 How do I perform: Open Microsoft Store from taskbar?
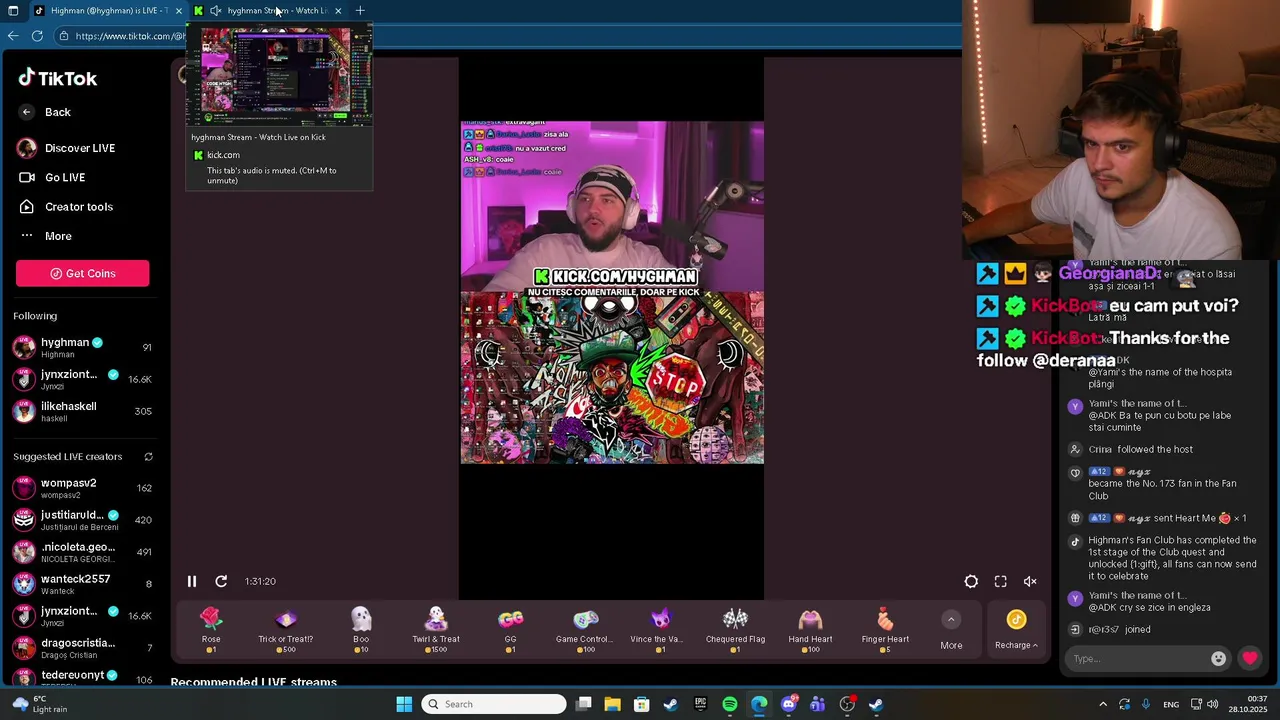coord(642,704)
